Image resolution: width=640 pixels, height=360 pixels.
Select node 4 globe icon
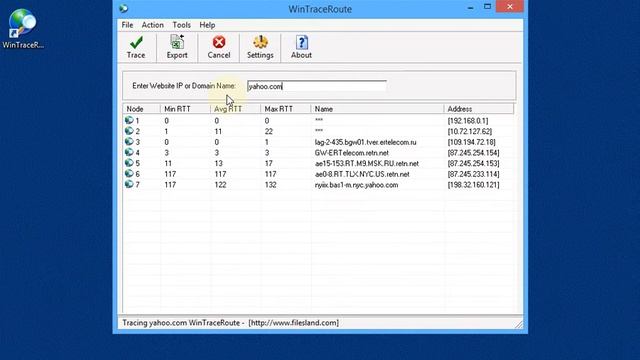click(129, 152)
